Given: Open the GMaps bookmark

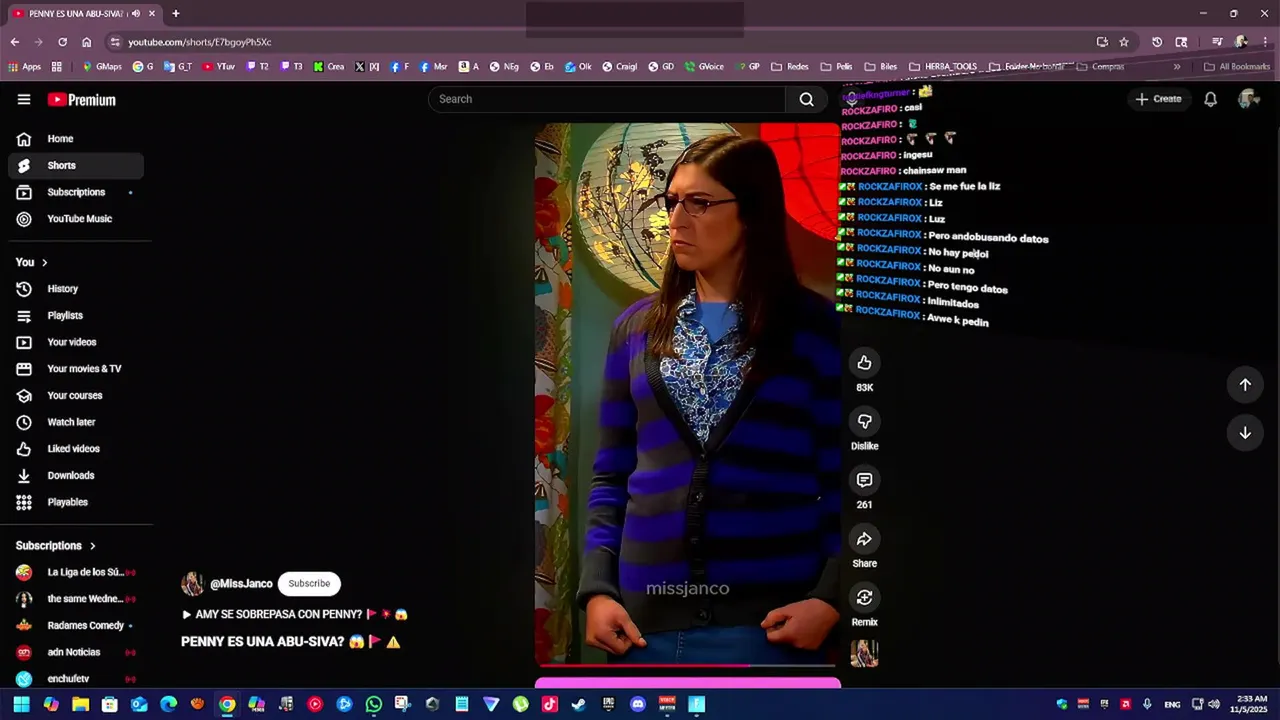Looking at the screenshot, I should click(x=102, y=67).
